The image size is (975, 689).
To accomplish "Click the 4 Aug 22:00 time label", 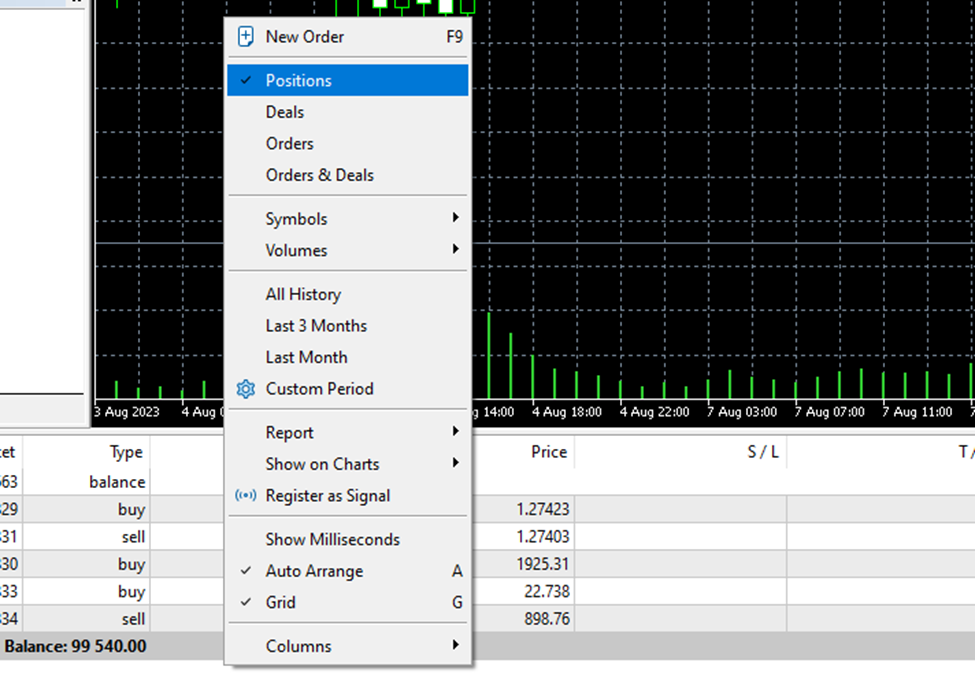I will click(654, 412).
